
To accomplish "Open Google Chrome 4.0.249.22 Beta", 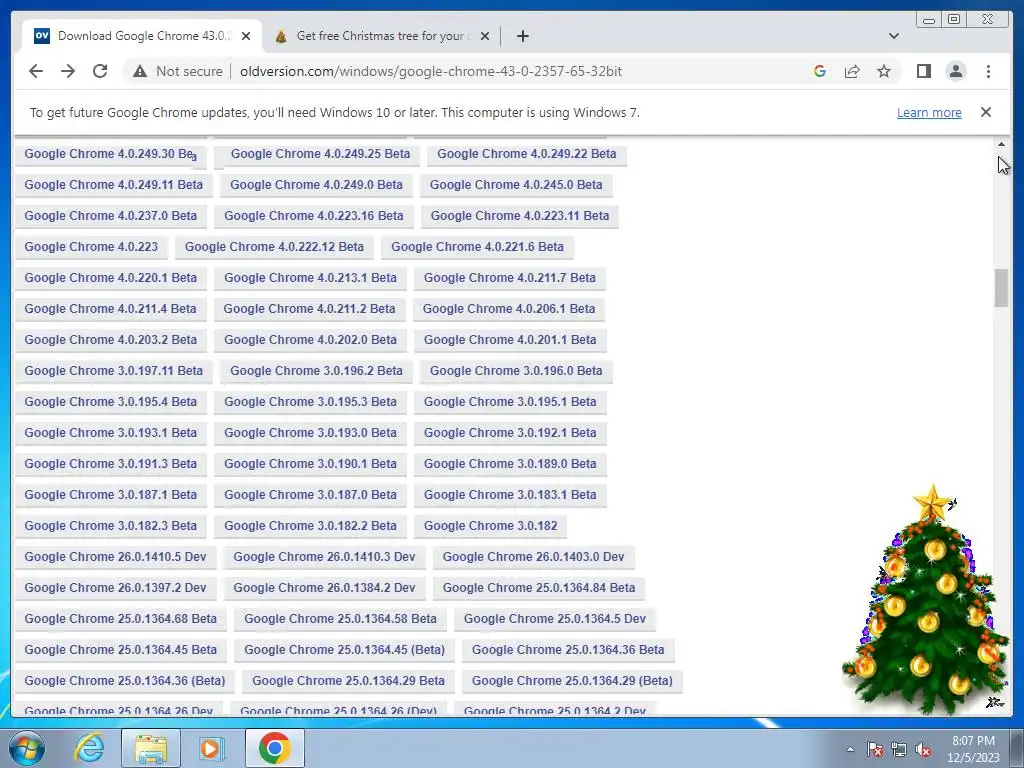I will coord(526,154).
